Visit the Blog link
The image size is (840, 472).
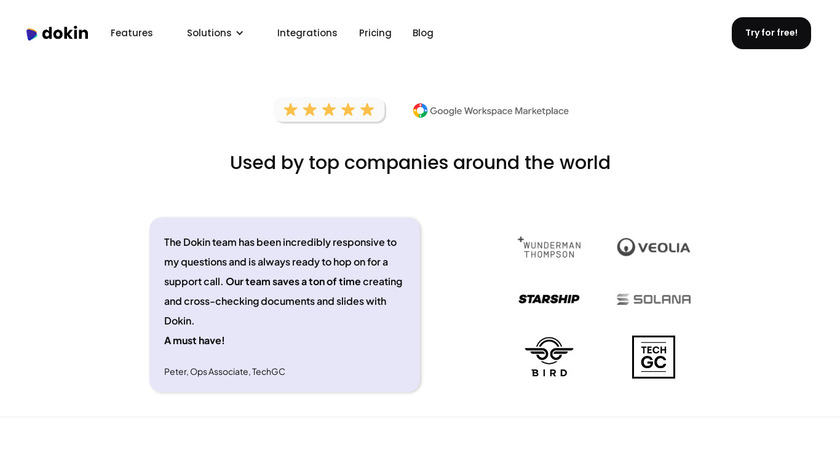pyautogui.click(x=423, y=33)
